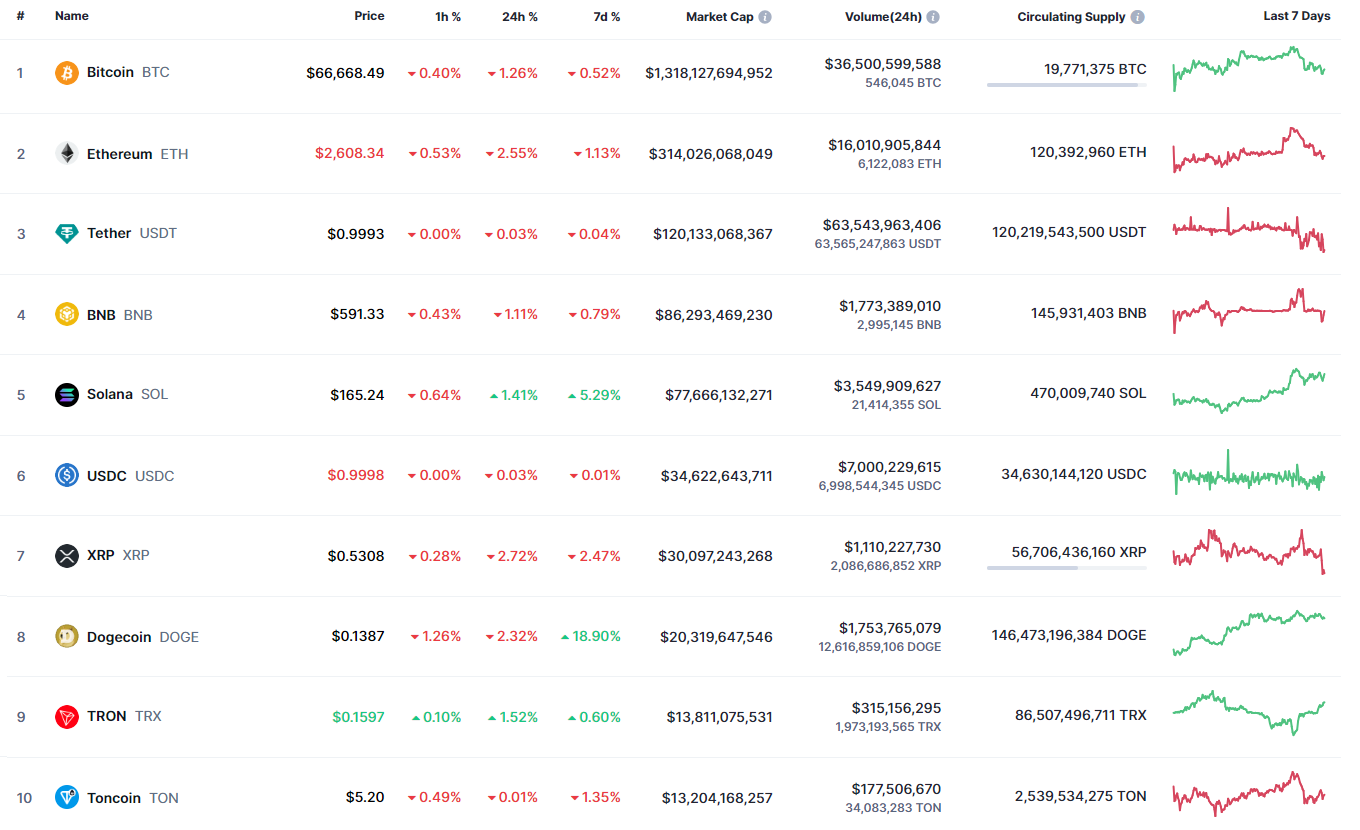The width and height of the screenshot is (1360, 830).
Task: Click the Volume(24h) info icon
Action: tap(933, 17)
